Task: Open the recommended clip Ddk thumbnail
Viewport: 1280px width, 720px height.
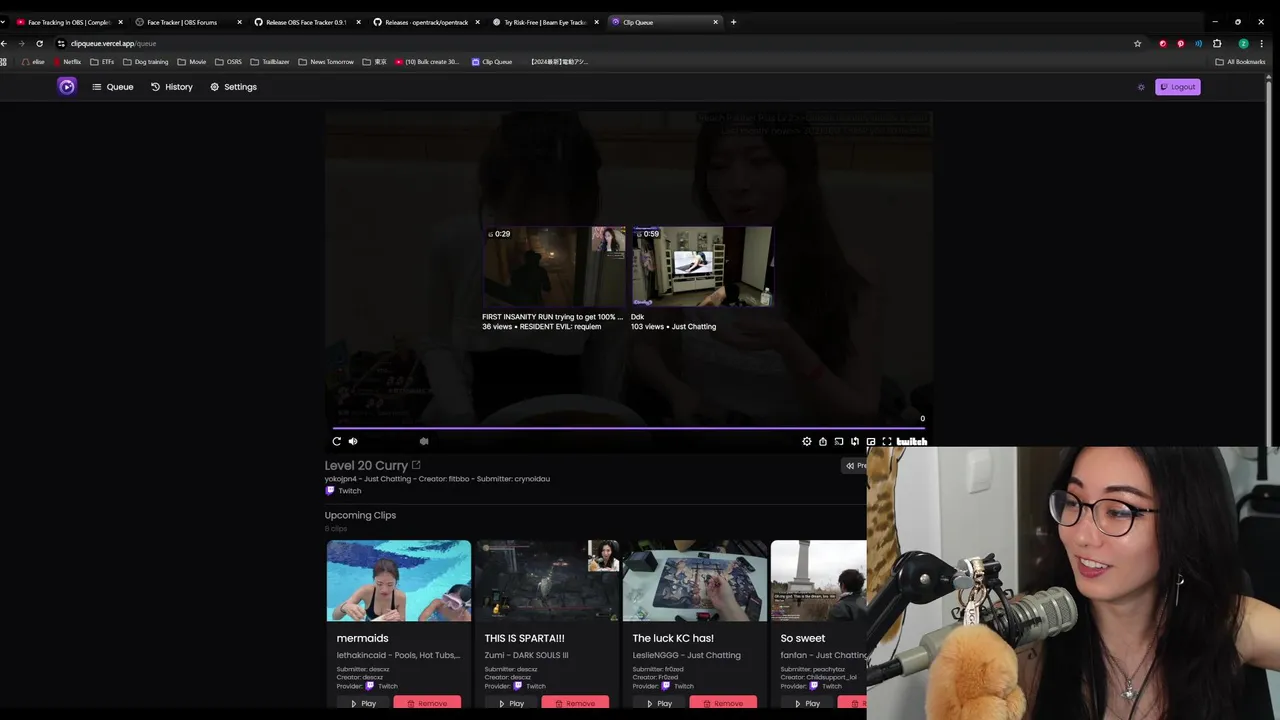Action: [x=701, y=266]
